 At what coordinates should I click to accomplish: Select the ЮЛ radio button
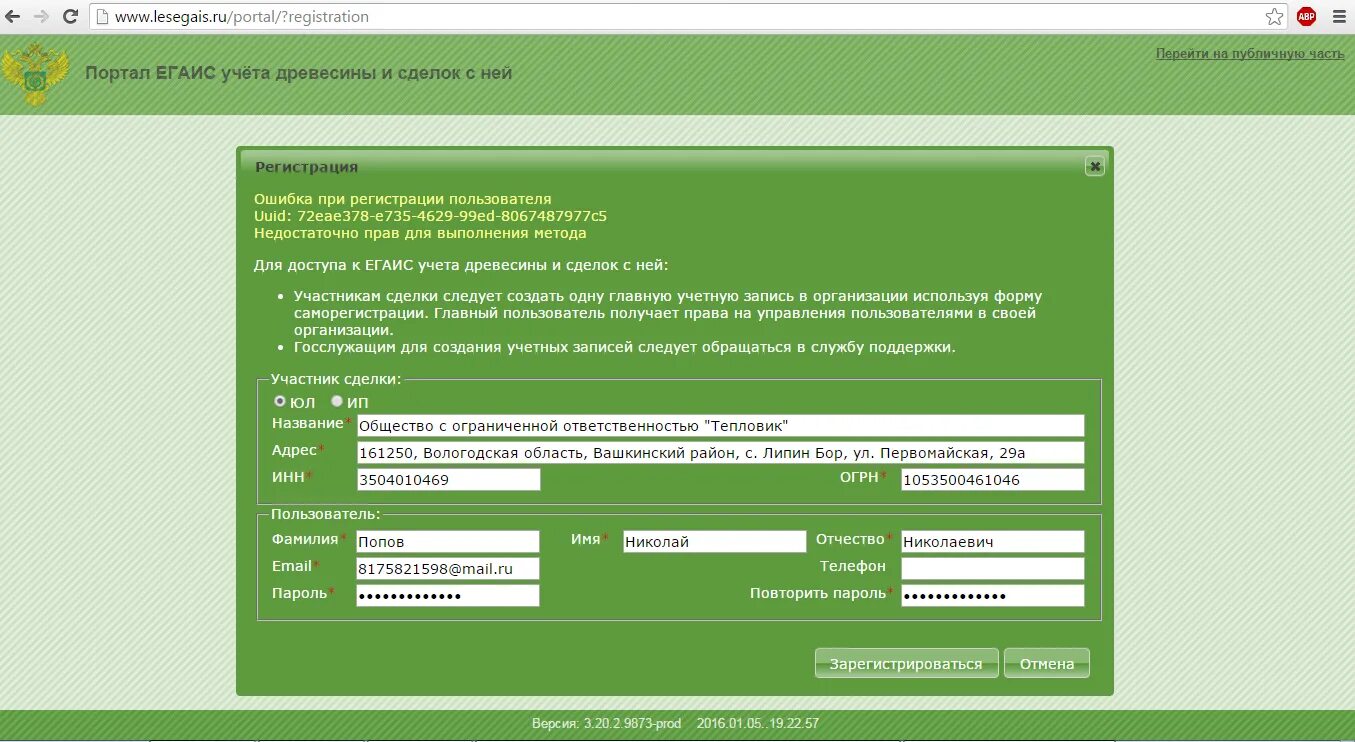280,401
